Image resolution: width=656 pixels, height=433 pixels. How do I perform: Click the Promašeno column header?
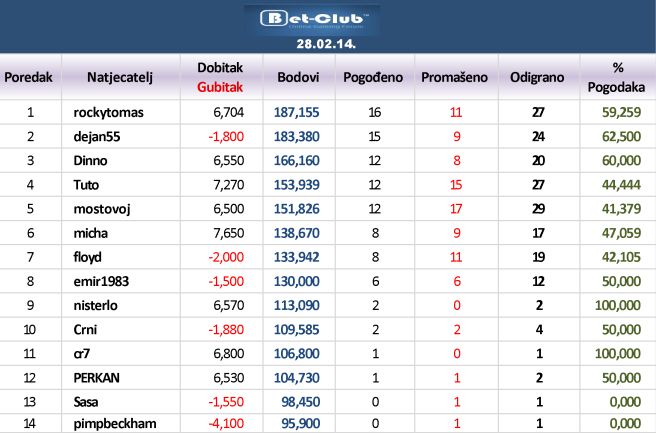pos(454,77)
